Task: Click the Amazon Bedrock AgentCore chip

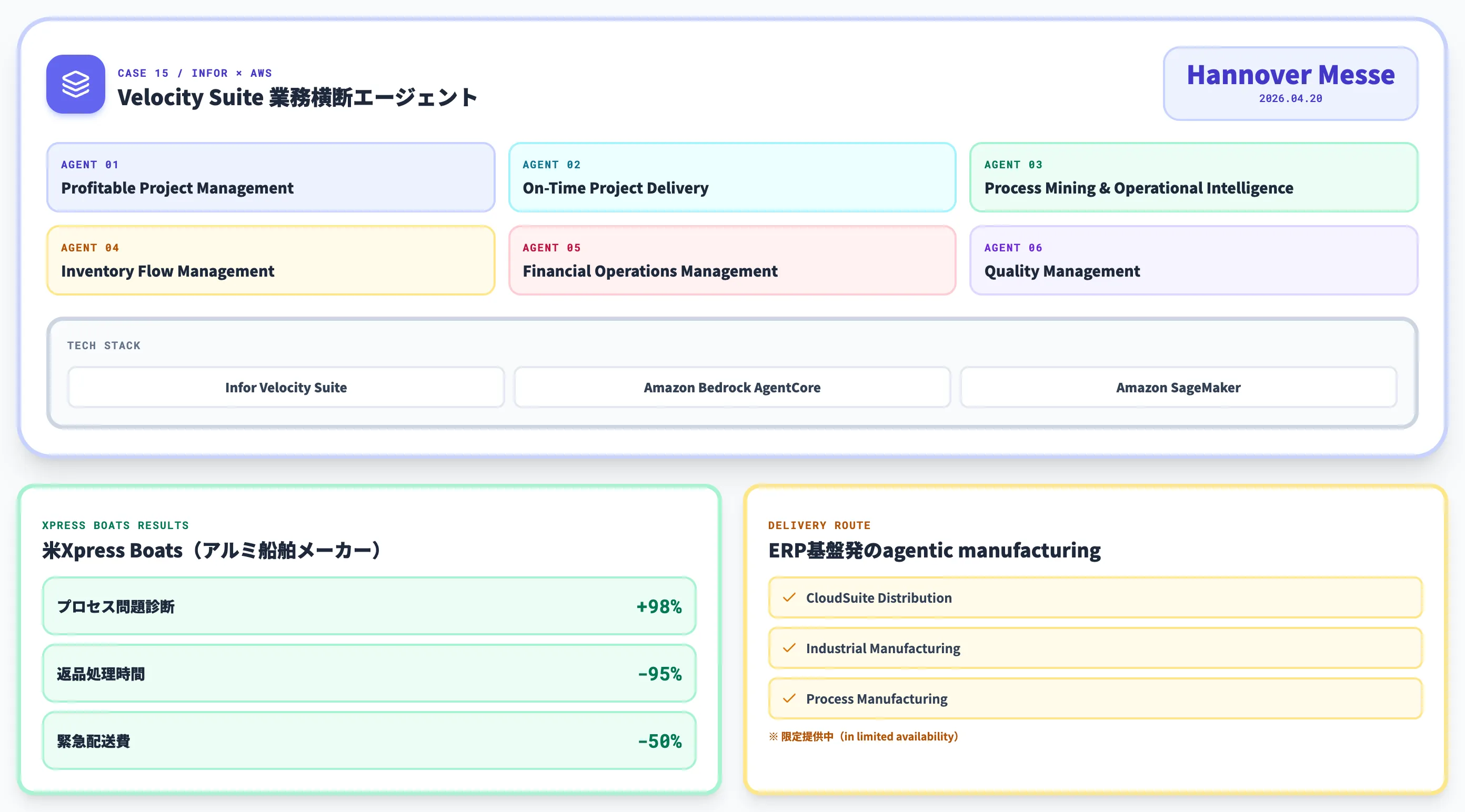Action: point(732,388)
